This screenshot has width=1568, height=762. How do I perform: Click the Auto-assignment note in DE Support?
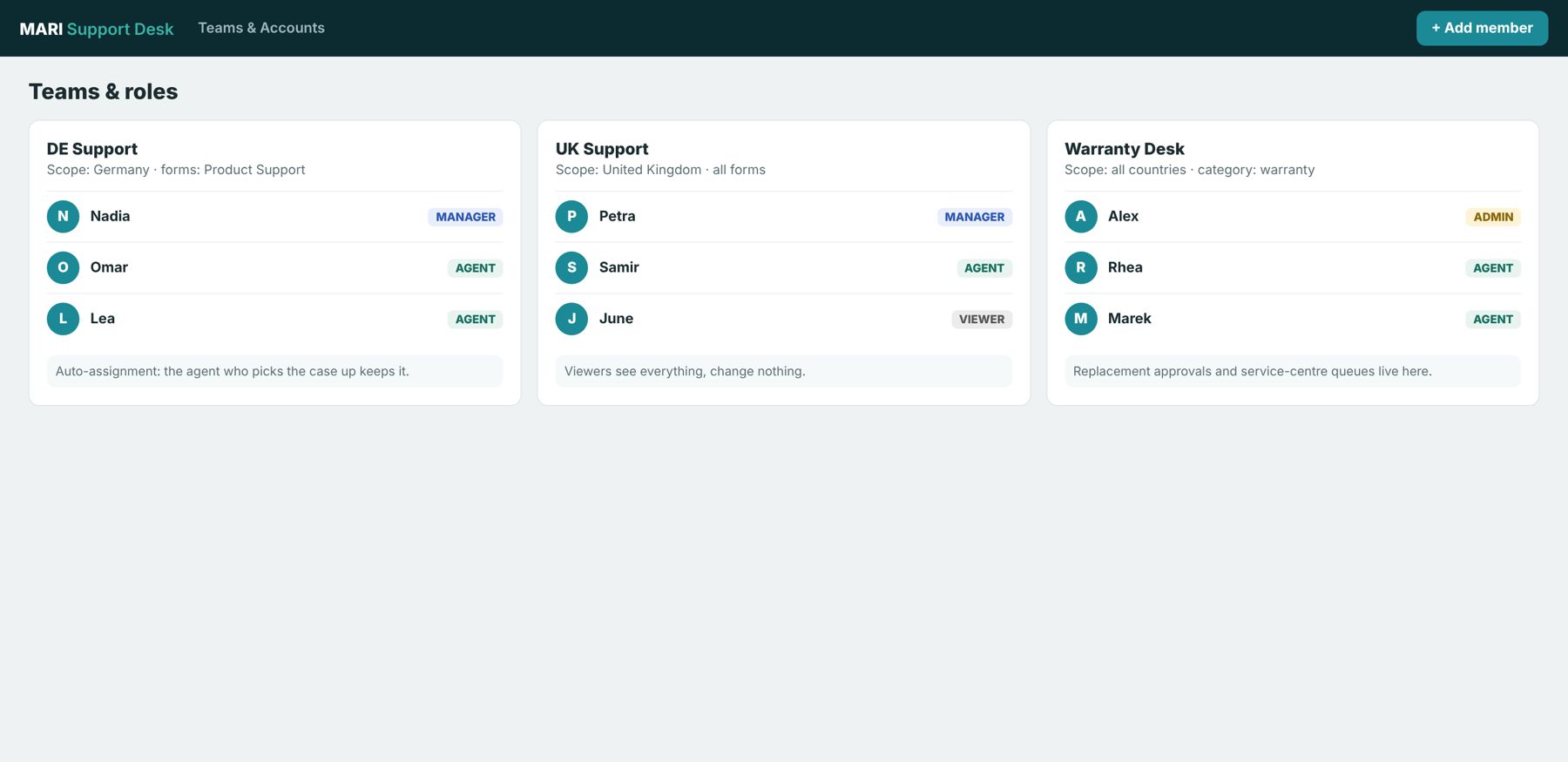pos(274,371)
